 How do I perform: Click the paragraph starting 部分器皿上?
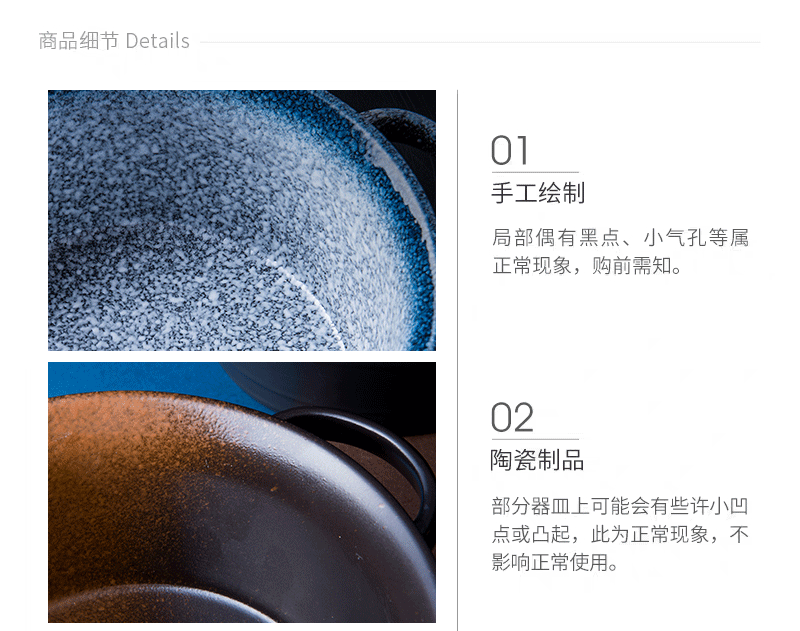pyautogui.click(x=619, y=534)
